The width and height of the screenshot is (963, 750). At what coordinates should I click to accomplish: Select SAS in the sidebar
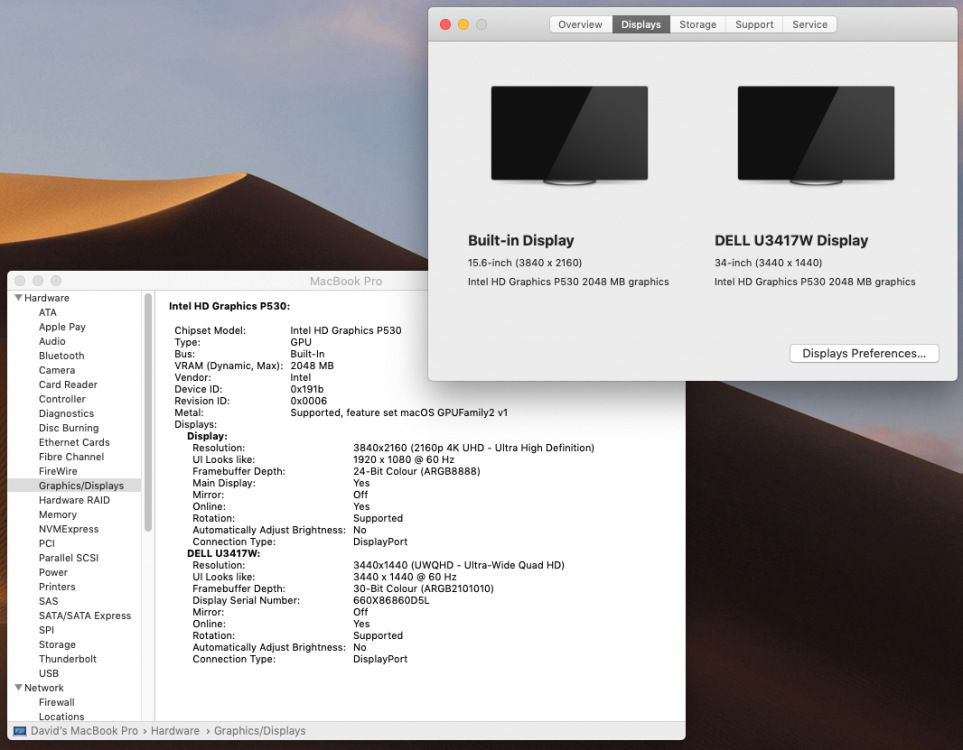pyautogui.click(x=49, y=601)
